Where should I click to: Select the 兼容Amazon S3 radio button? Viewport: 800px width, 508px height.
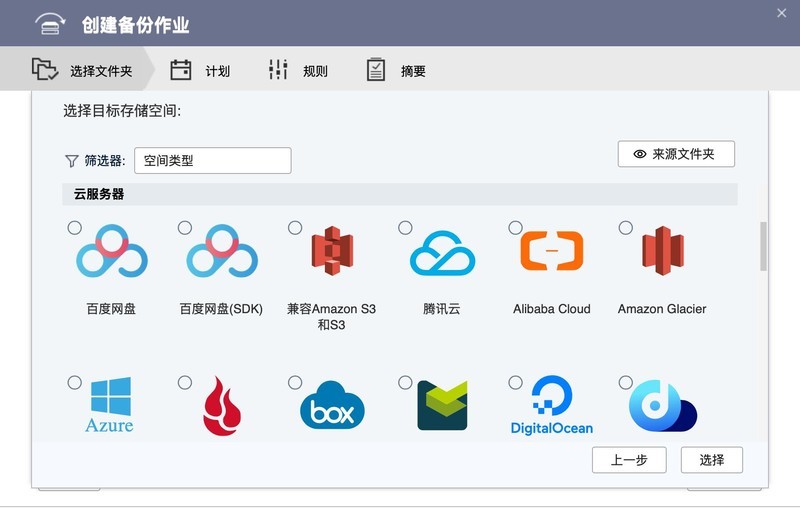(295, 227)
